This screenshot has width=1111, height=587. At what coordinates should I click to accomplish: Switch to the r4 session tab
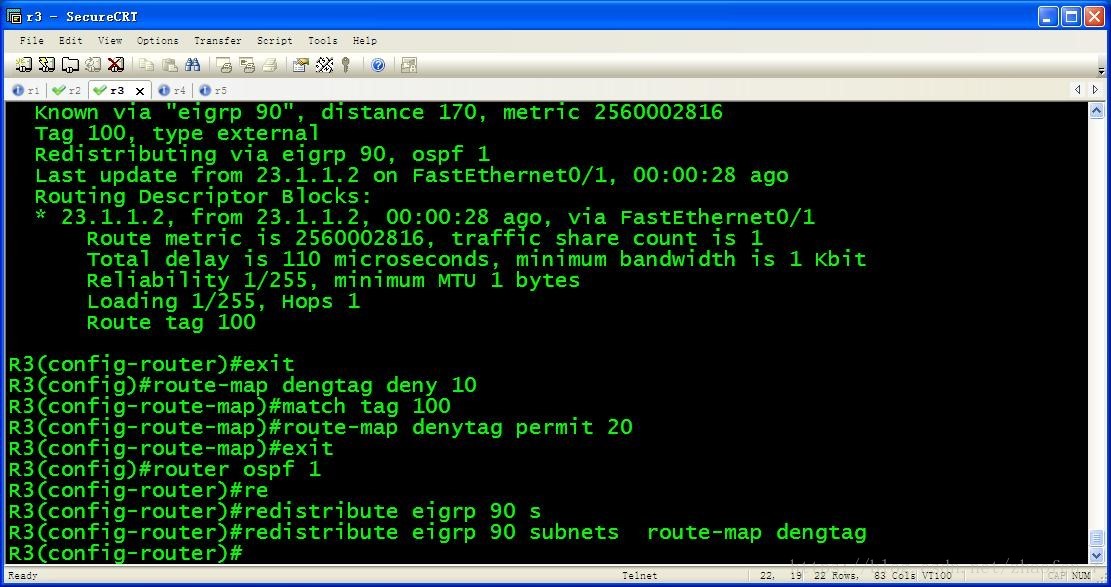coord(172,90)
